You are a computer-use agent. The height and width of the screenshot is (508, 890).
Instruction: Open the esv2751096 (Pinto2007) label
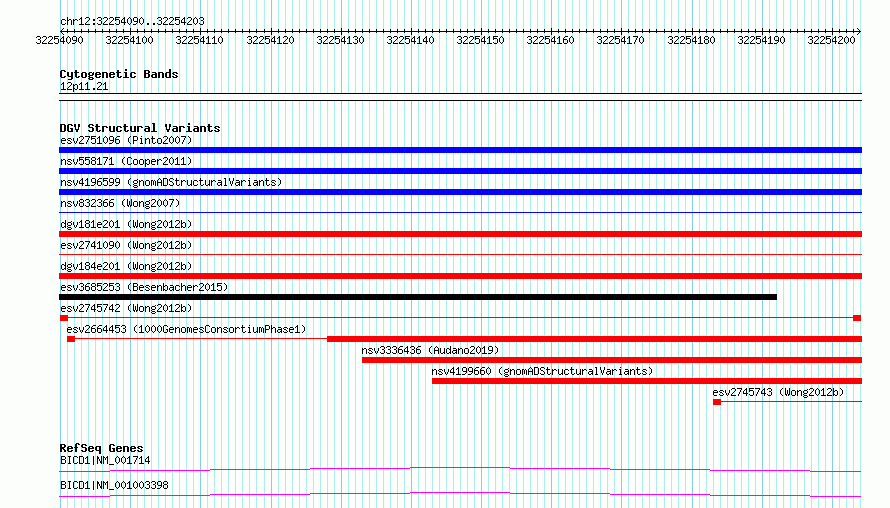[126, 140]
